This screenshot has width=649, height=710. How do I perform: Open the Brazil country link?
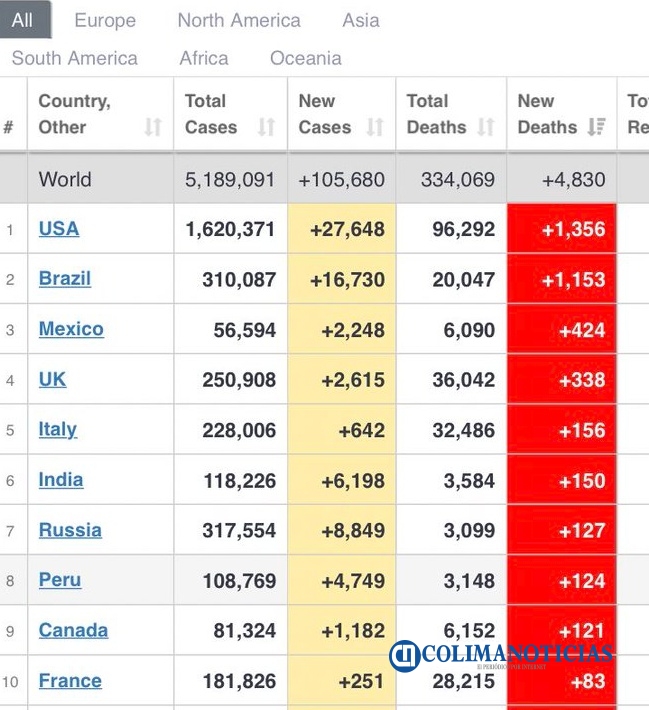[65, 278]
